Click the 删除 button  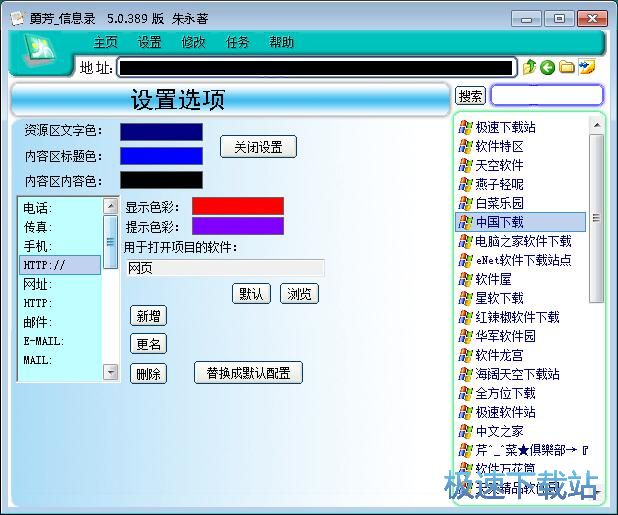click(148, 373)
